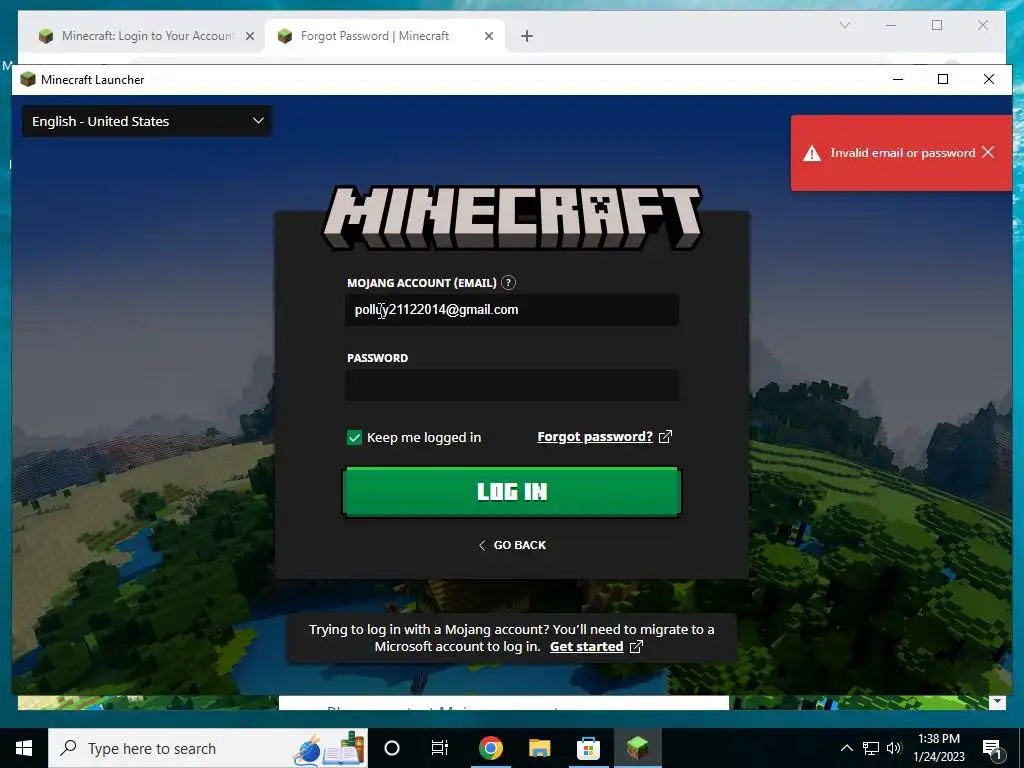Minimize the Minecraft Launcher window
Viewport: 1024px width, 768px height.
(x=898, y=80)
